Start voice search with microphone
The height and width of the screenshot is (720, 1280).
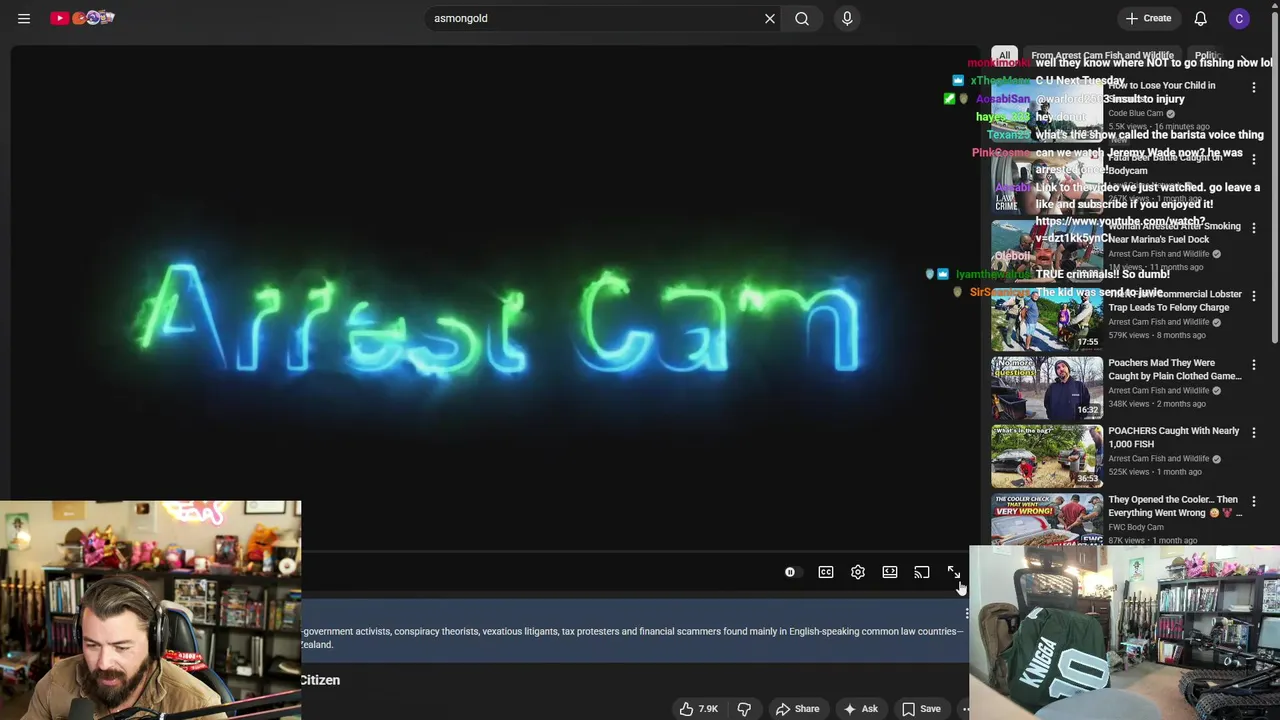[847, 18]
